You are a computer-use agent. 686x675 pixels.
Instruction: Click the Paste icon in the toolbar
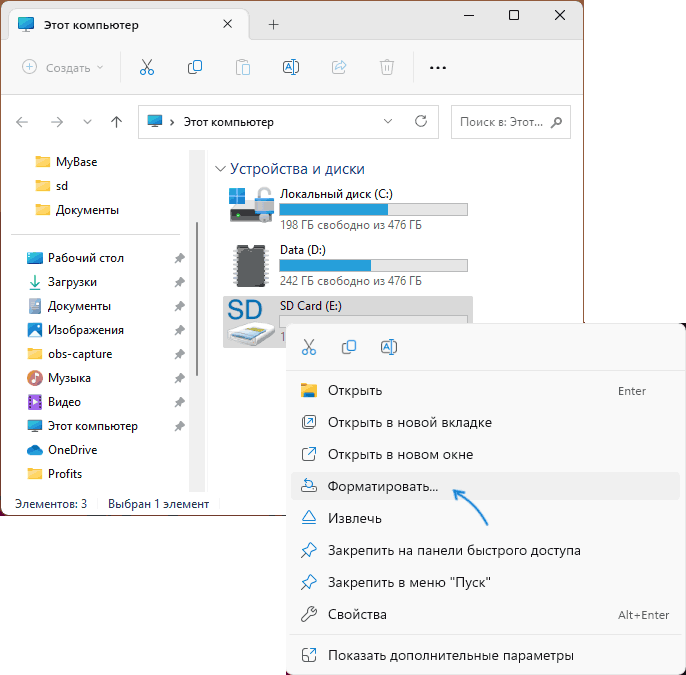pyautogui.click(x=243, y=67)
